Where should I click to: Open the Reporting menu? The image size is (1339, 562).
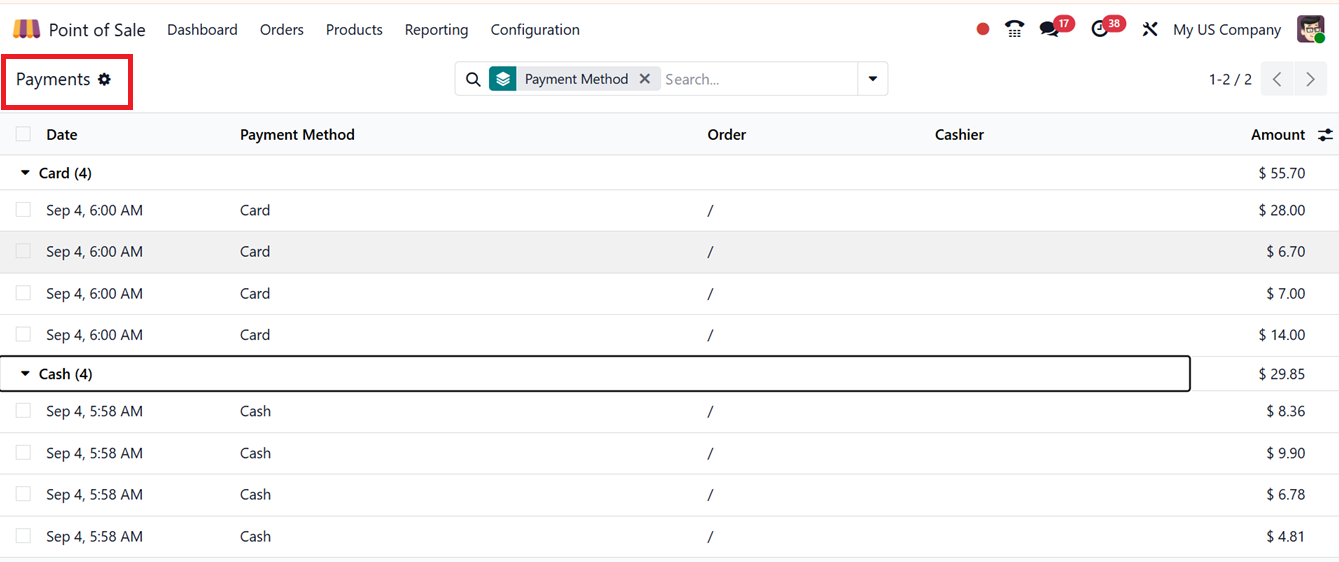pyautogui.click(x=436, y=30)
